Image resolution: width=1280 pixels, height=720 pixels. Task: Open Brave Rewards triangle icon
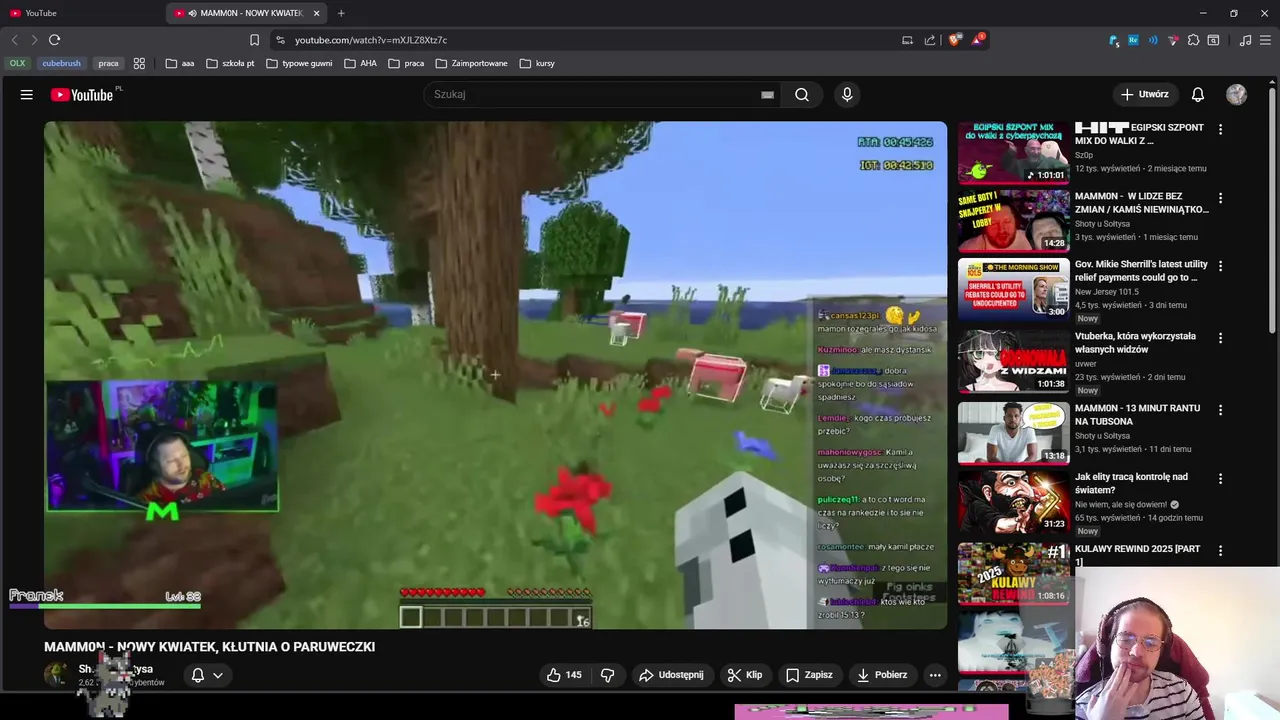pos(978,40)
